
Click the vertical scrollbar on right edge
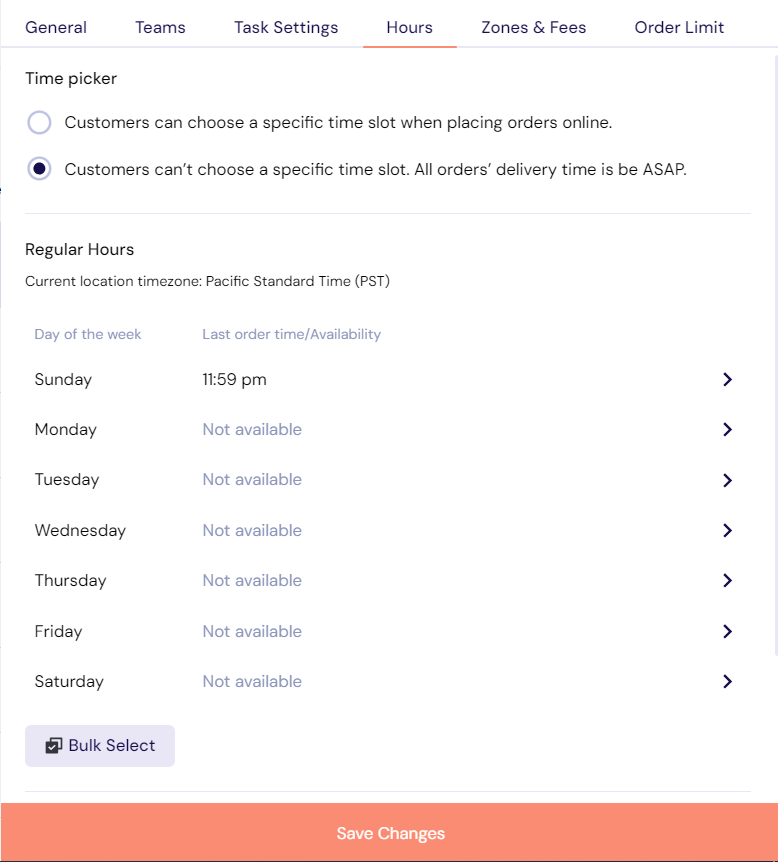pyautogui.click(x=776, y=355)
